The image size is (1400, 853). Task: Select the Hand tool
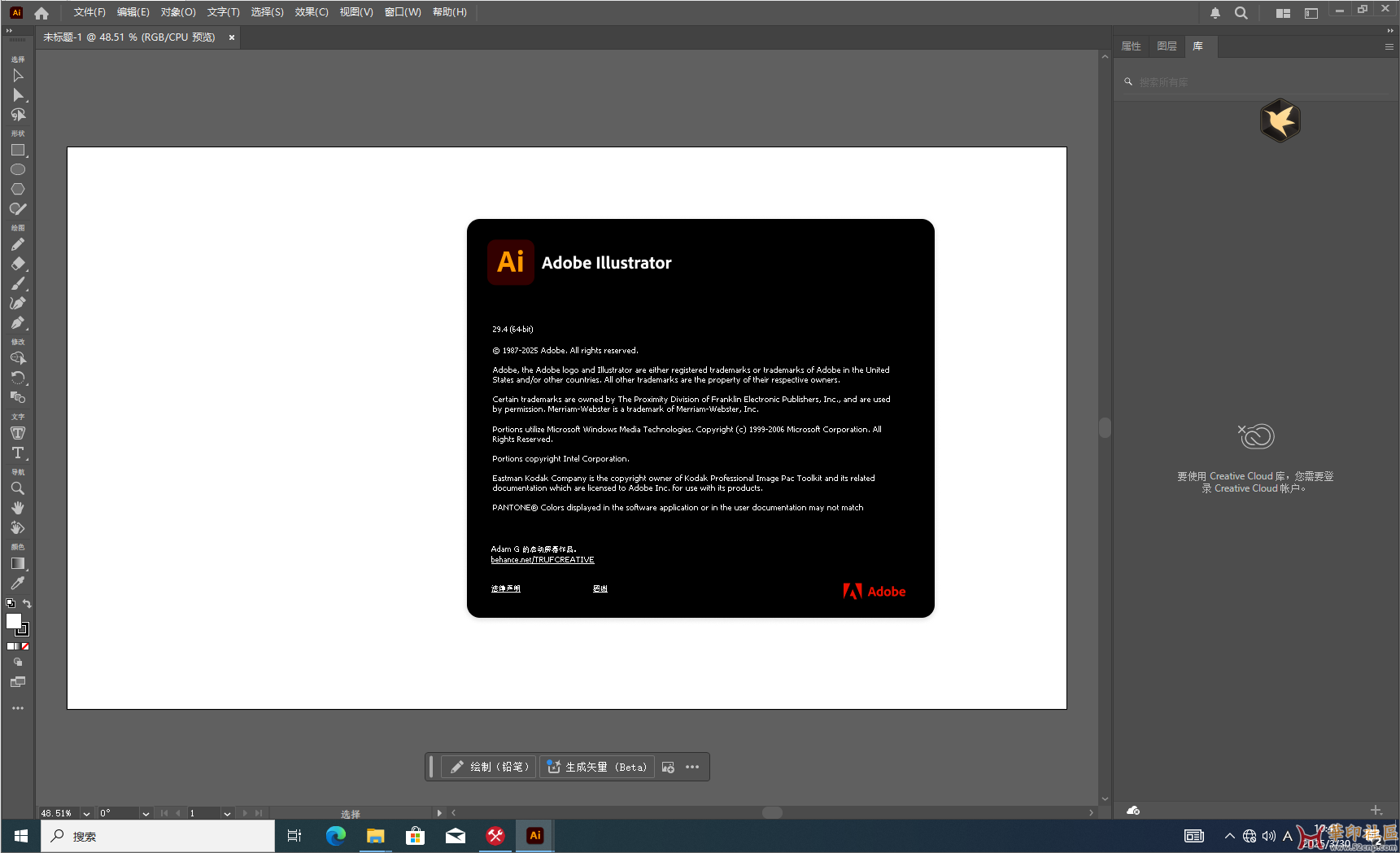[x=18, y=508]
